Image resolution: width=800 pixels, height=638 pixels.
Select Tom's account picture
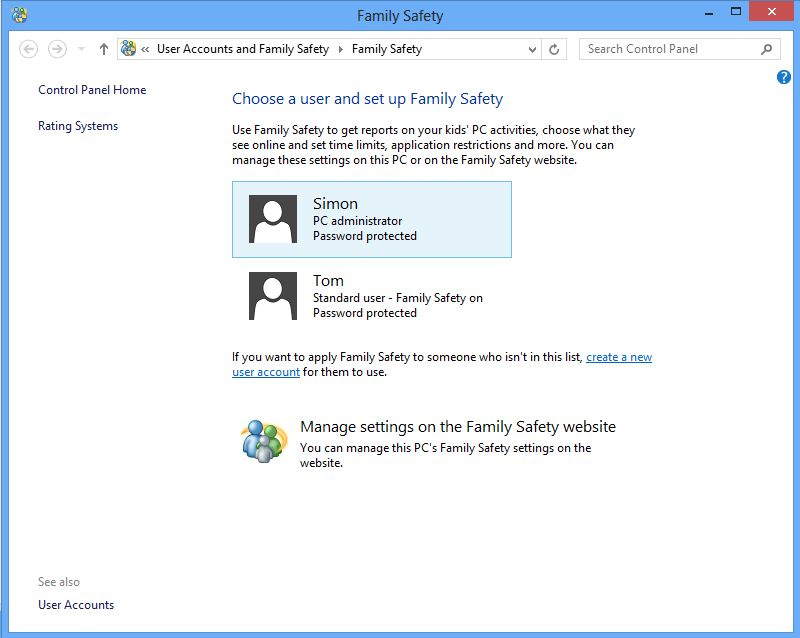(273, 296)
